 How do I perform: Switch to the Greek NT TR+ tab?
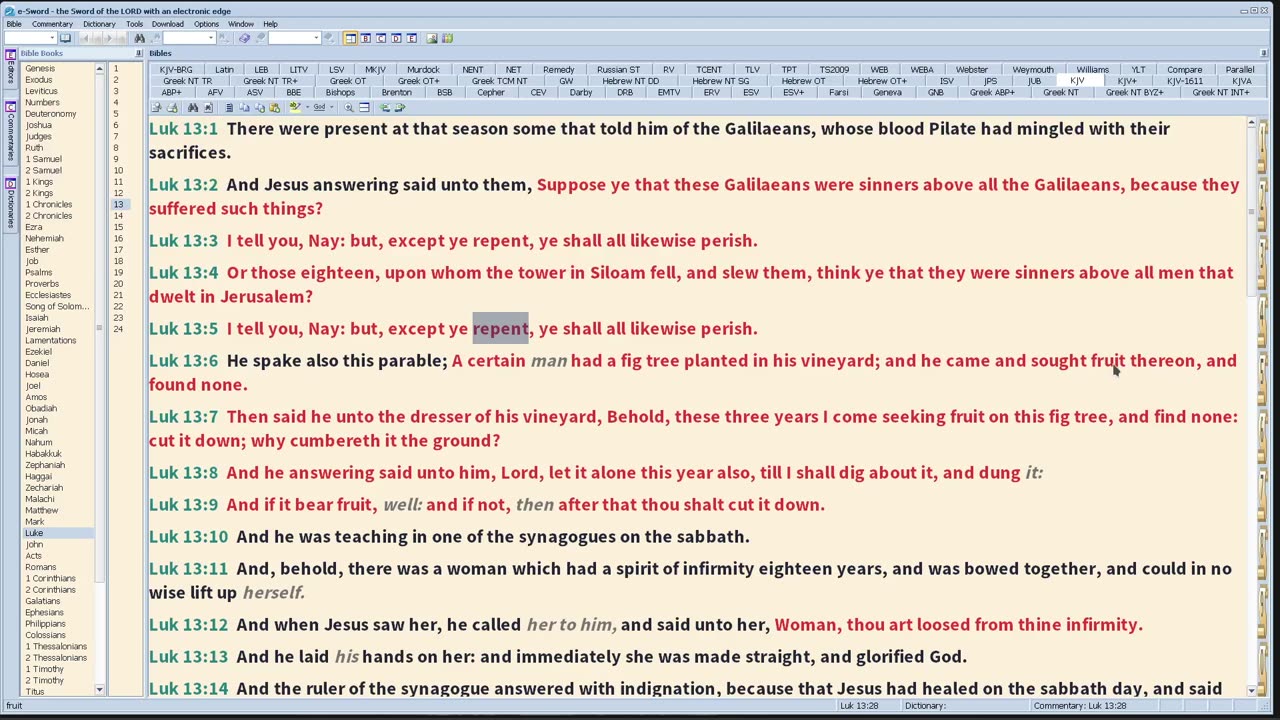(270, 81)
